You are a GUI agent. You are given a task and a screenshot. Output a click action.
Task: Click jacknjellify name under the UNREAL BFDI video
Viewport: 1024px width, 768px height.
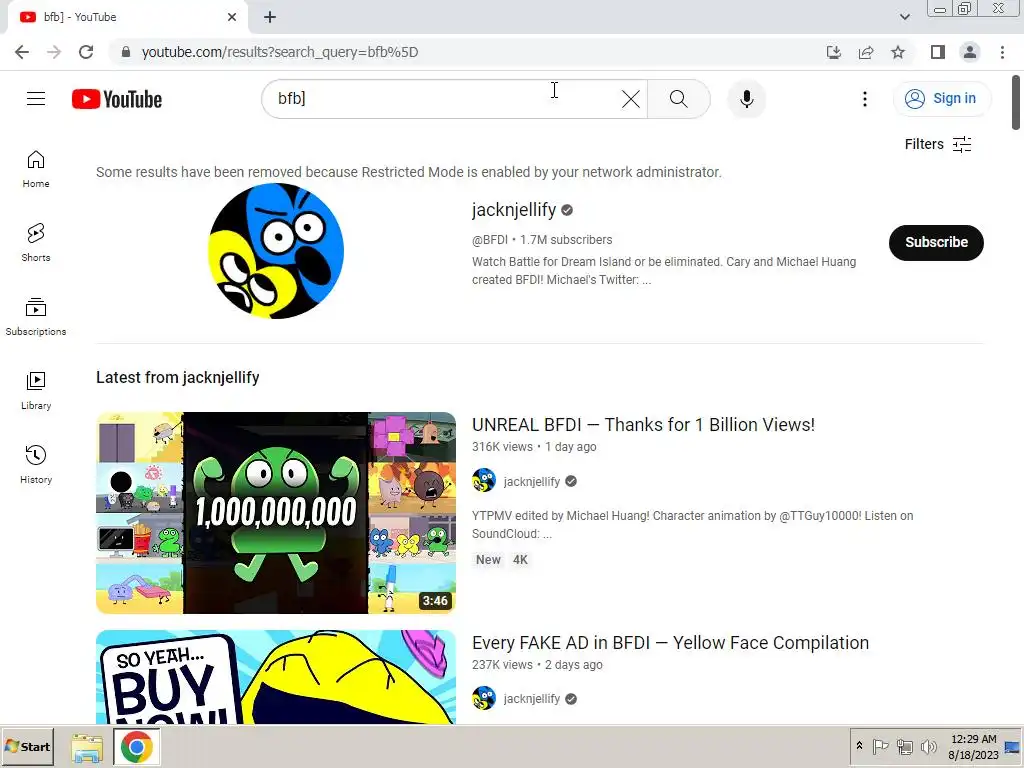[x=532, y=481]
